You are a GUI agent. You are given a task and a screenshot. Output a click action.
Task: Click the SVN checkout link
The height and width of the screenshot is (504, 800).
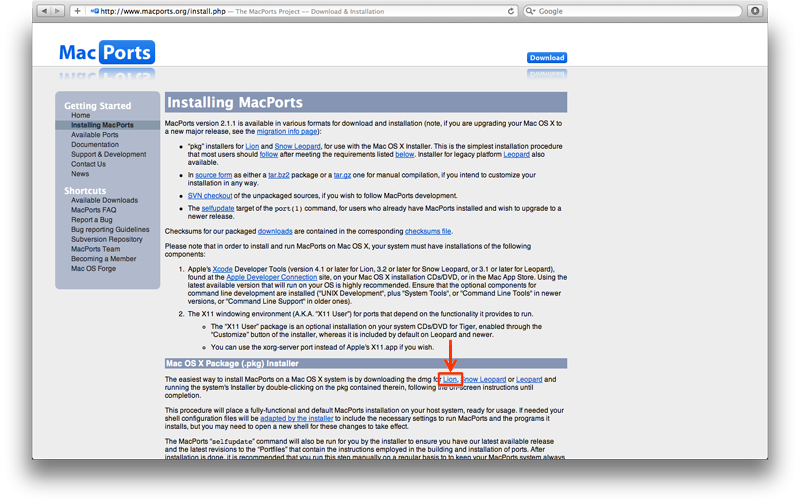tap(210, 196)
